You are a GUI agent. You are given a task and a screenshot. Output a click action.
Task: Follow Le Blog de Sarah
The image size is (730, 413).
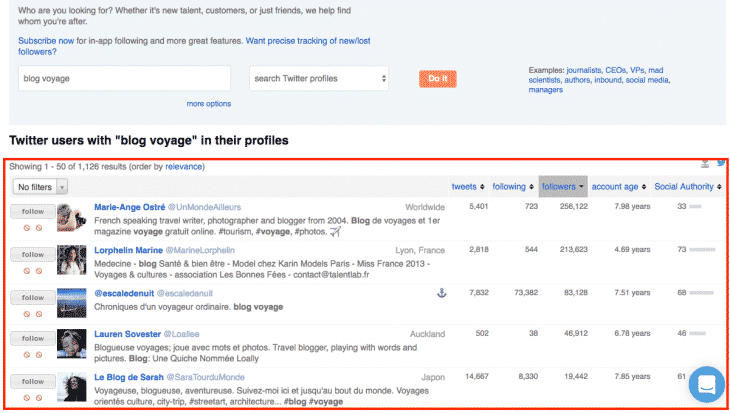pyautogui.click(x=32, y=382)
